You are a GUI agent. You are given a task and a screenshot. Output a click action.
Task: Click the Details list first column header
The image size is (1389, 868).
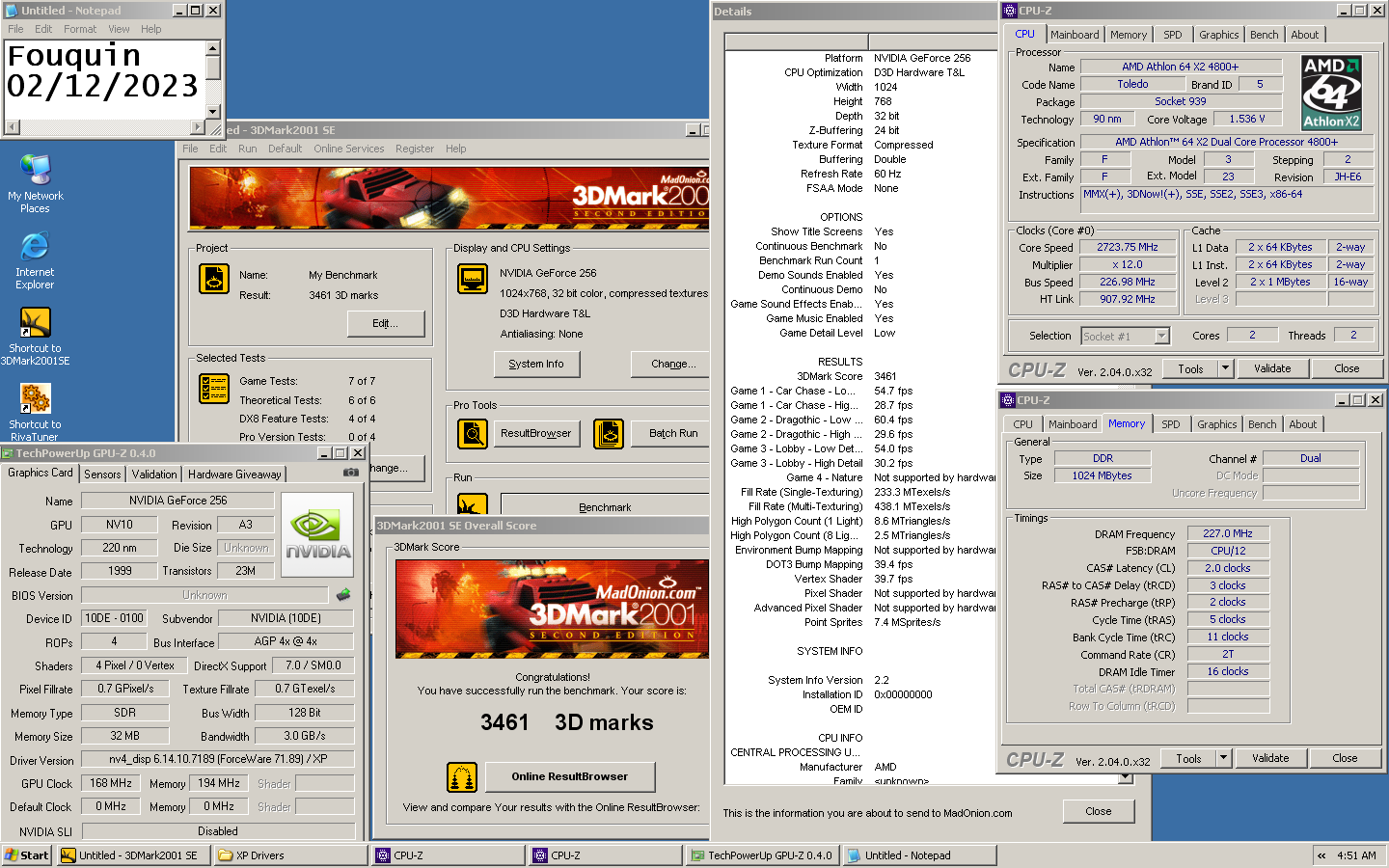point(797,41)
